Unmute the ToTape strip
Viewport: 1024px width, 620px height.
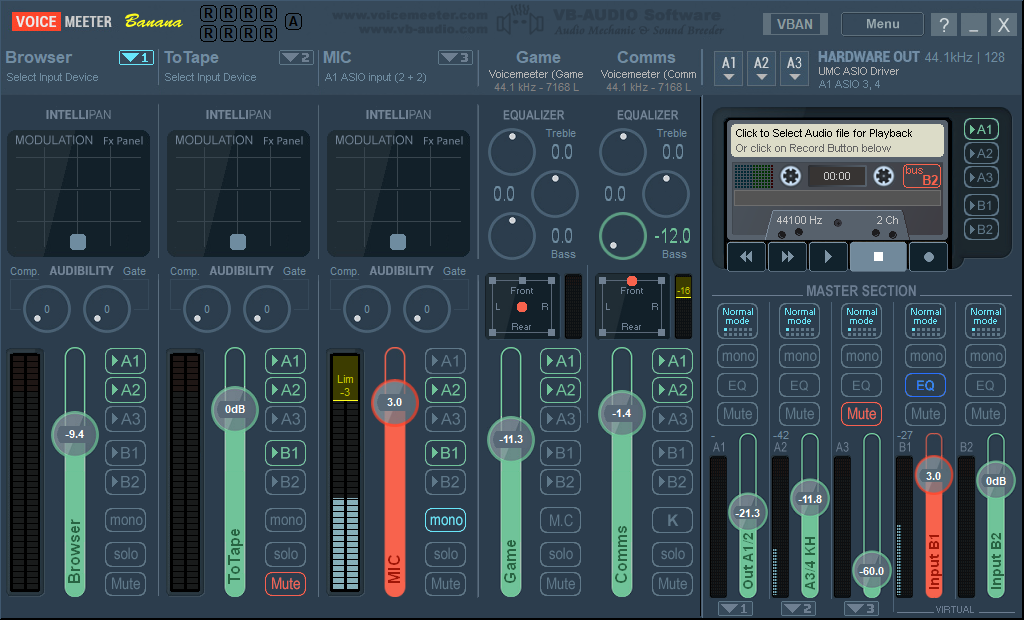pyautogui.click(x=285, y=583)
